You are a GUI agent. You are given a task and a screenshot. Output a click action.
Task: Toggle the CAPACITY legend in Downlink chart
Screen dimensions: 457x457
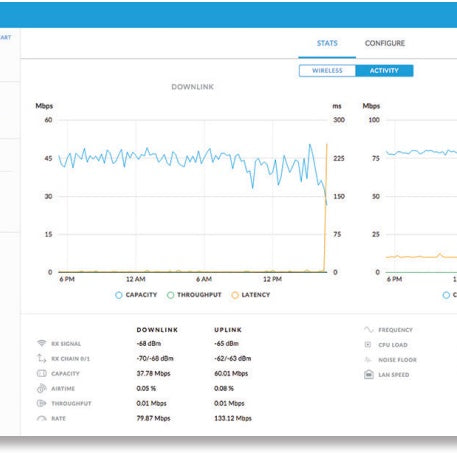coord(136,295)
